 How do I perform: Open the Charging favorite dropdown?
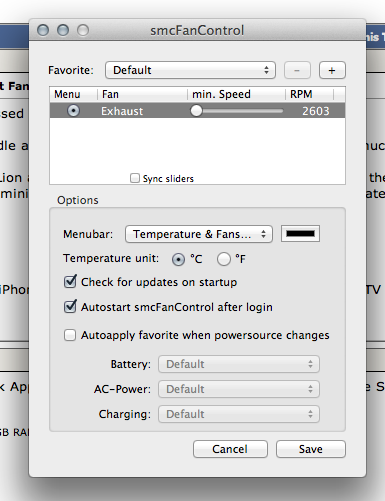(x=239, y=414)
